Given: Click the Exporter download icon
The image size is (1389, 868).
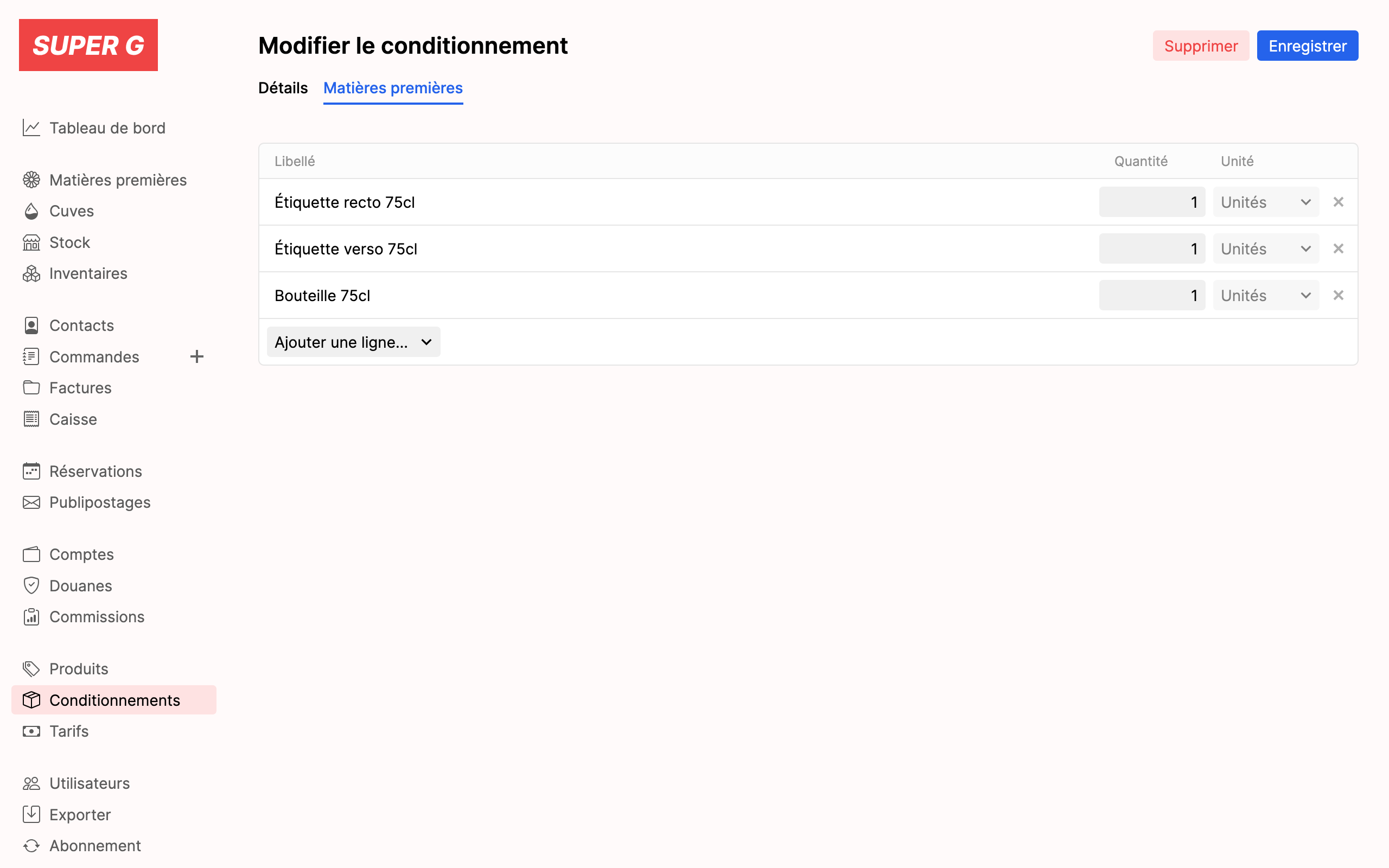Looking at the screenshot, I should [31, 814].
